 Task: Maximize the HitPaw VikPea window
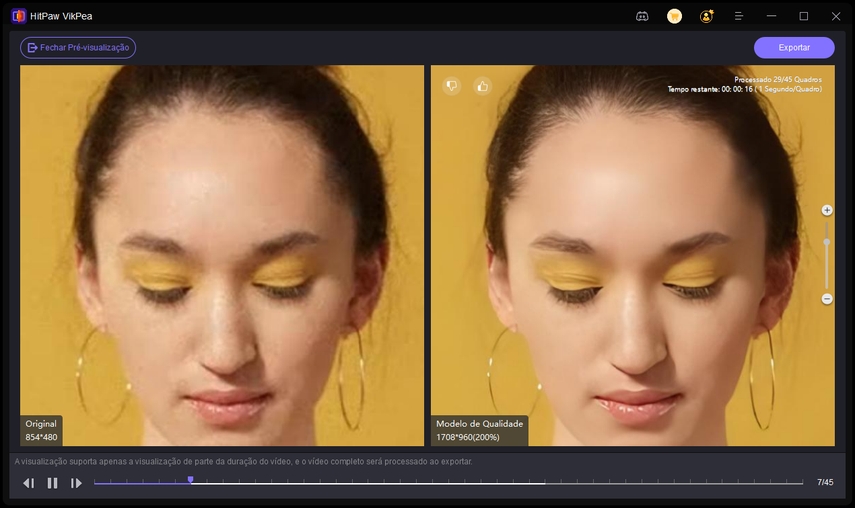click(x=804, y=16)
